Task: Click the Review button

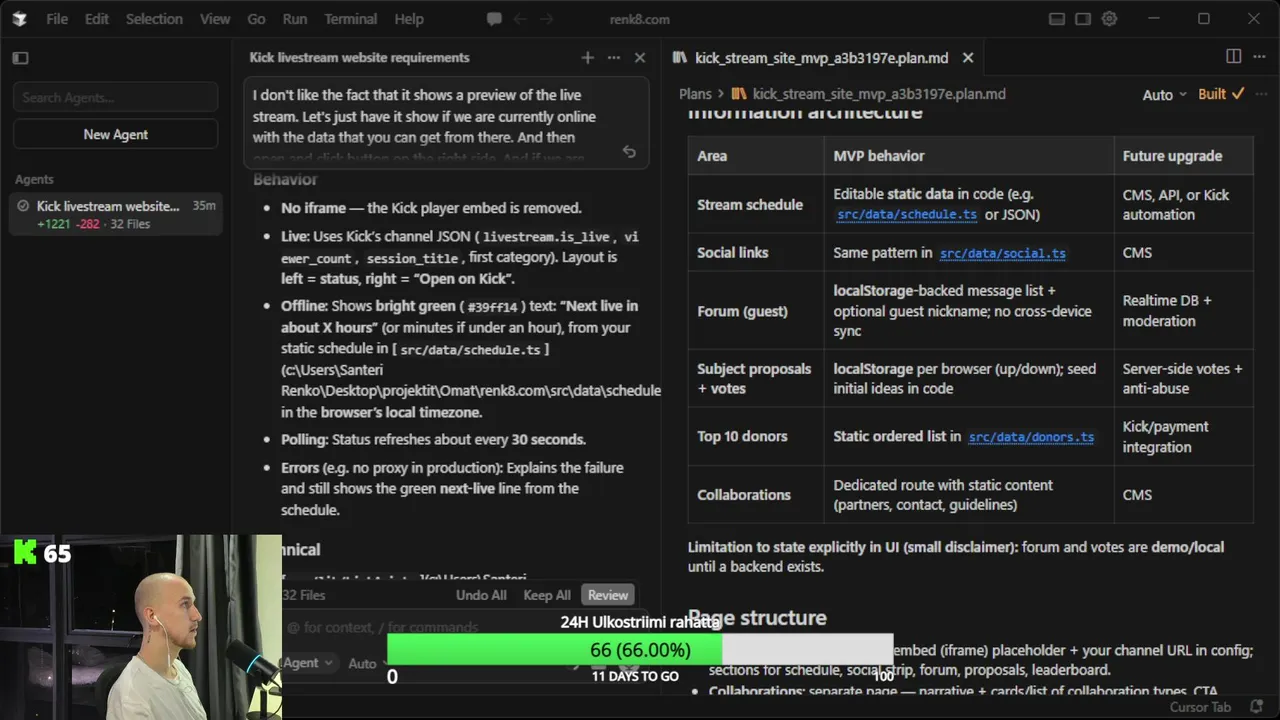Action: click(x=608, y=595)
